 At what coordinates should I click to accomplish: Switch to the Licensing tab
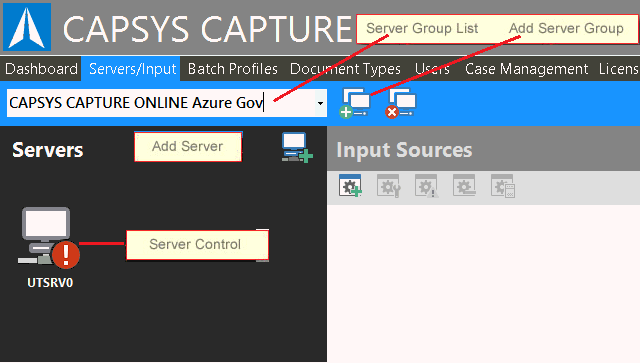pyautogui.click(x=618, y=69)
